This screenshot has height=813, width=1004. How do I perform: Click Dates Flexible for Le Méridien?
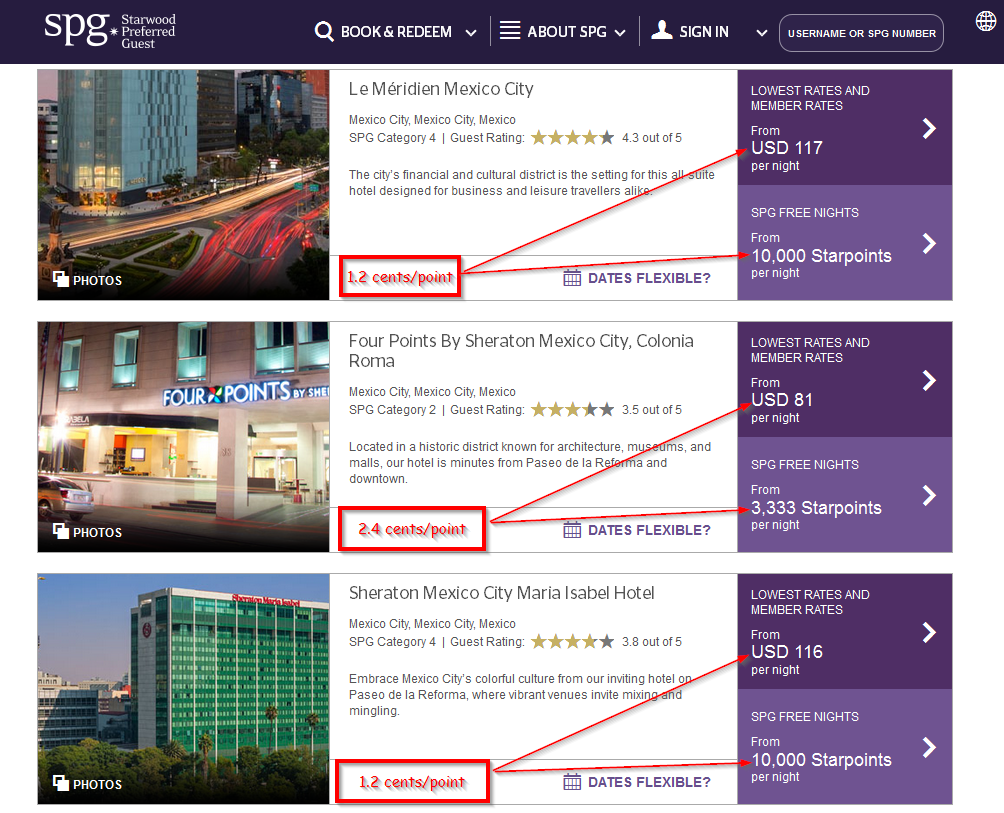click(649, 278)
